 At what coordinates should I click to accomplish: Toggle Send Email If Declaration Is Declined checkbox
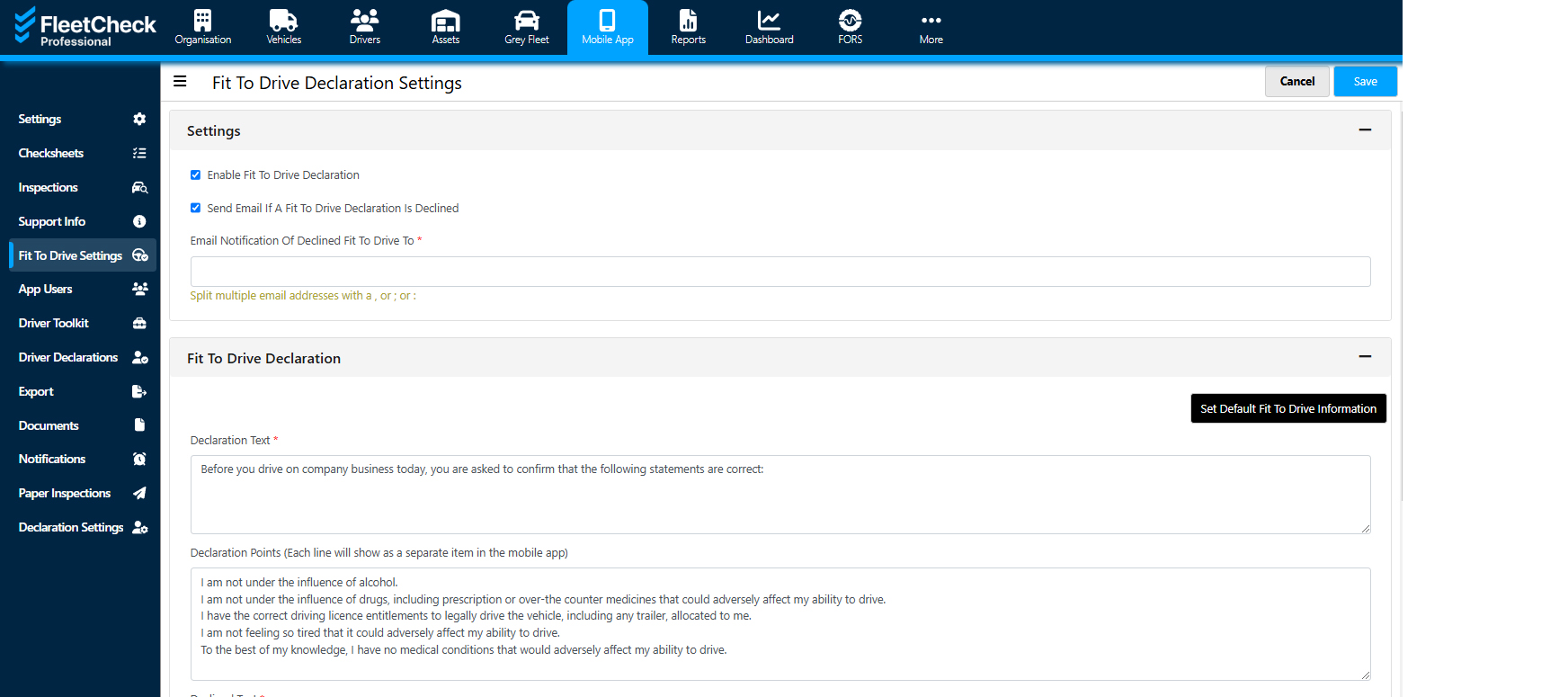click(195, 208)
